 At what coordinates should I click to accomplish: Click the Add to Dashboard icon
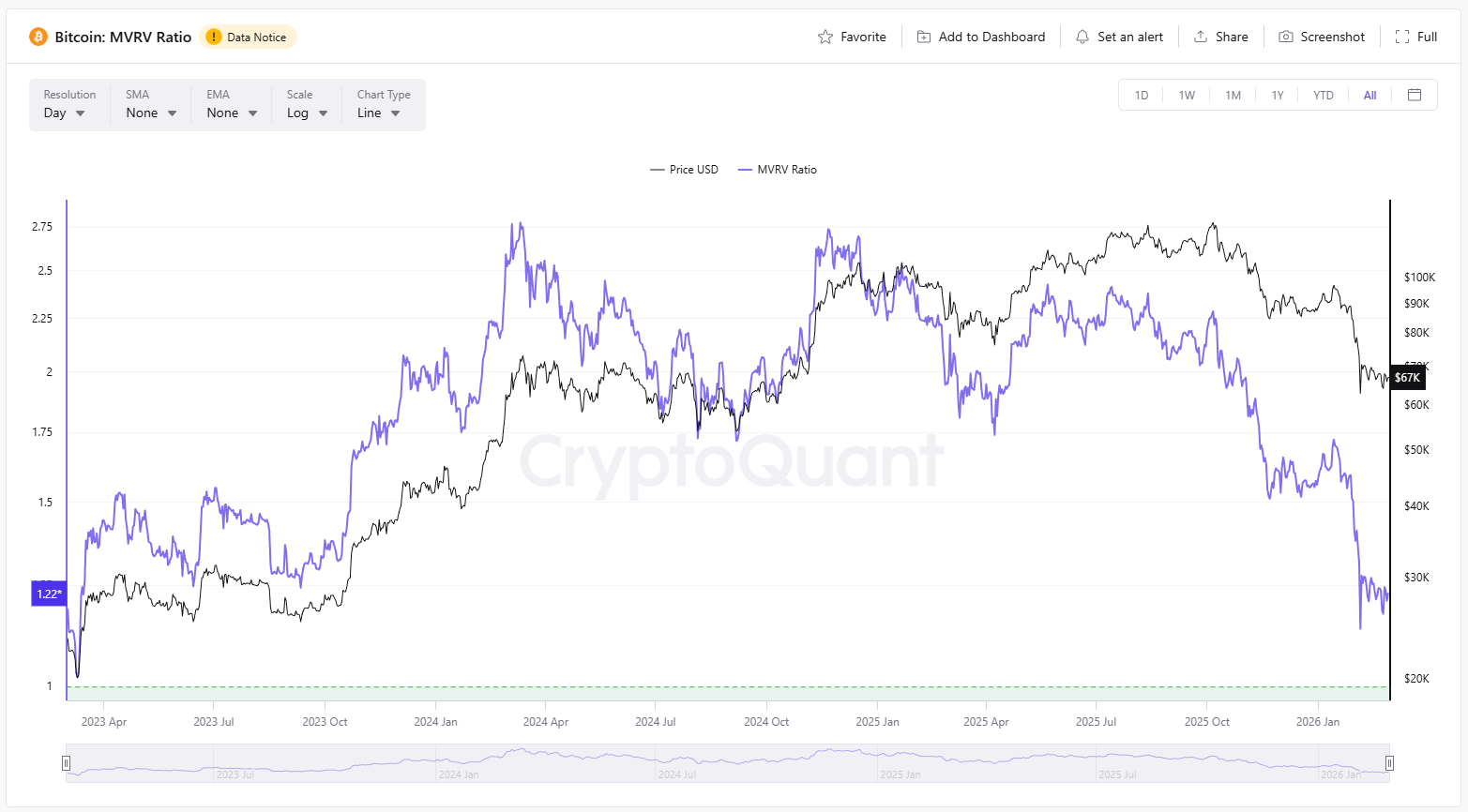[x=924, y=37]
